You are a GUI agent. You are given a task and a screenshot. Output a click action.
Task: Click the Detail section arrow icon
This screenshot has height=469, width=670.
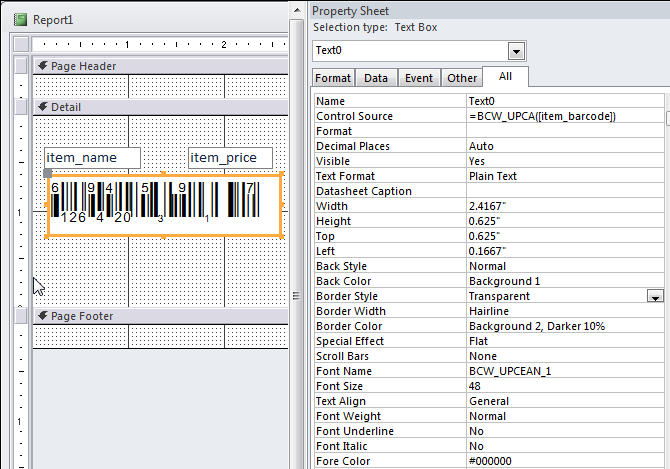coord(43,107)
